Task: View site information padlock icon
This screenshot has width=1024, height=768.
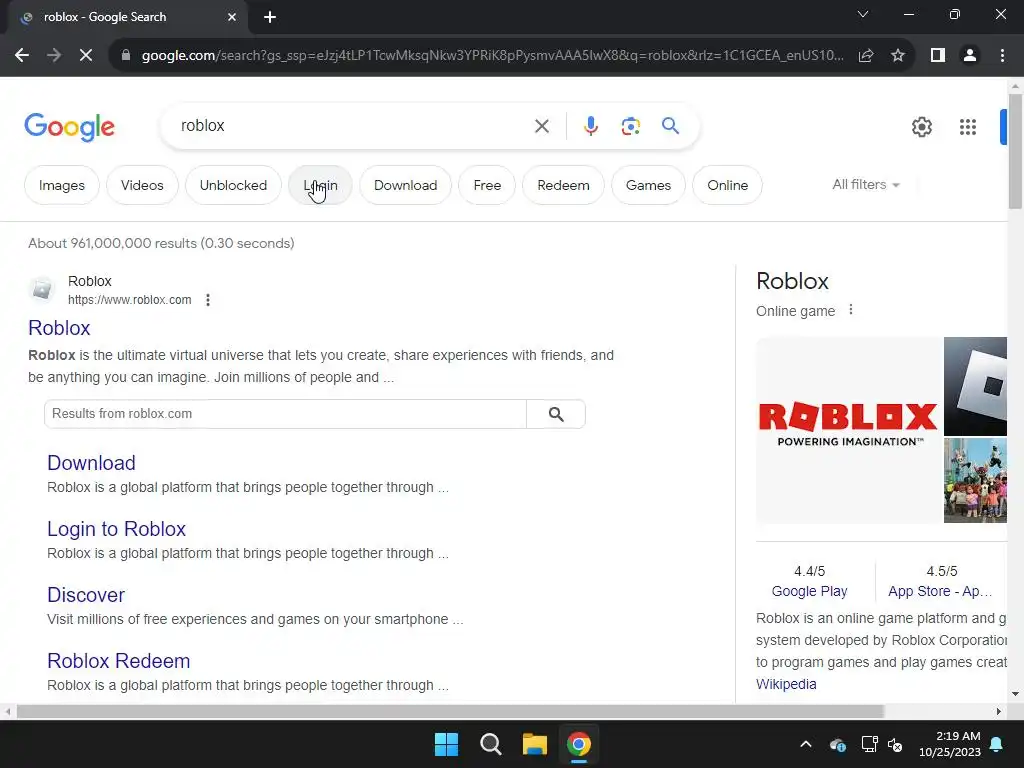Action: point(126,56)
